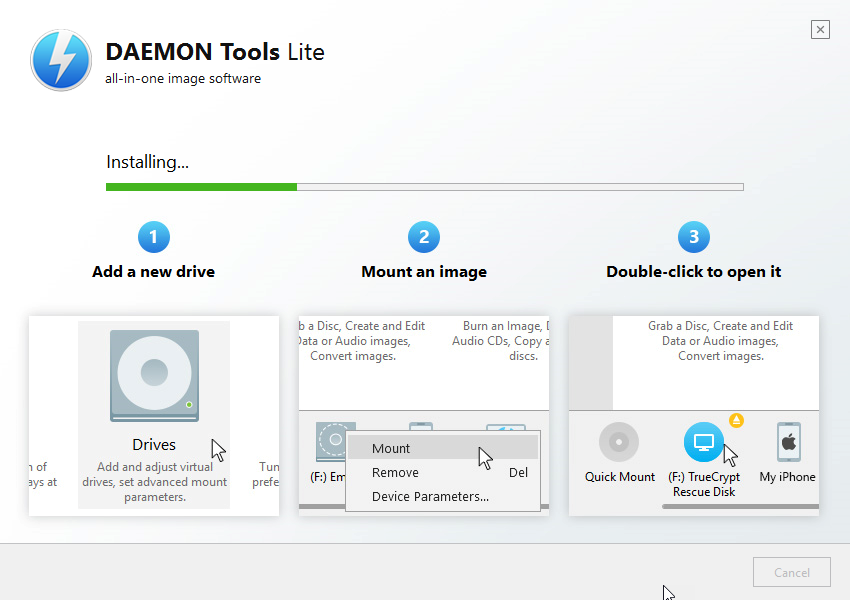Click the 'Installing...' status text

point(147,162)
